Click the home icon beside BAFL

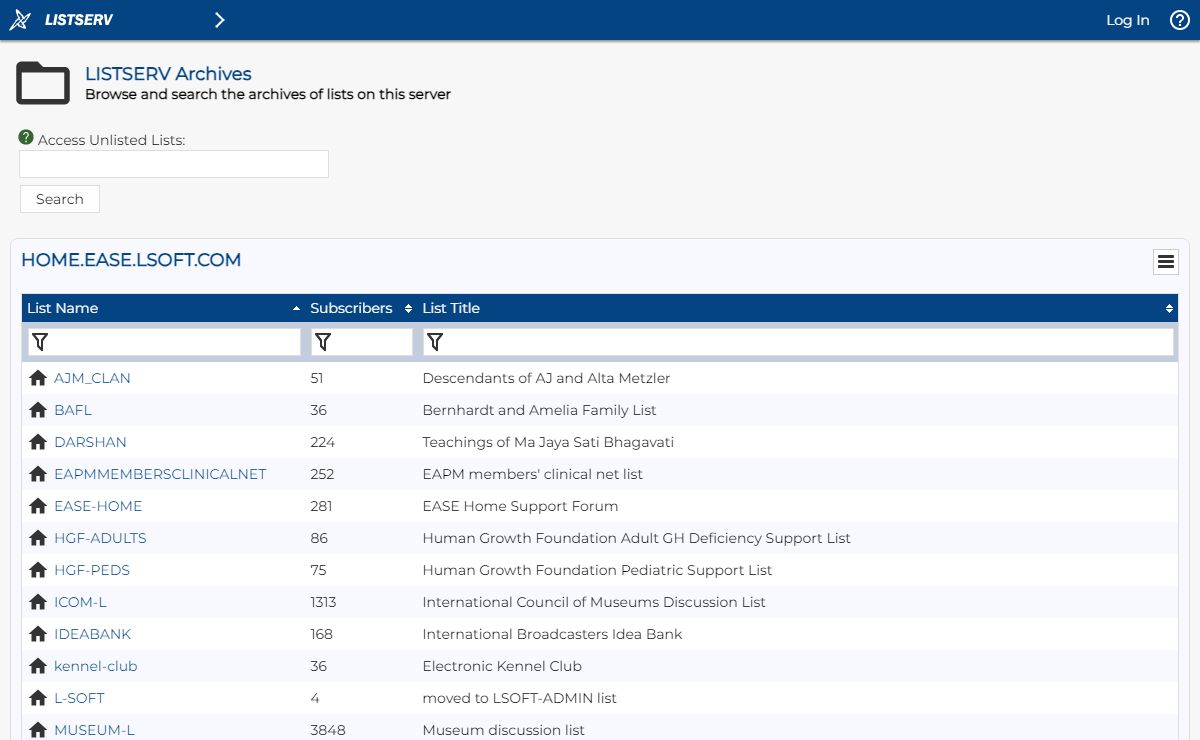pos(38,410)
